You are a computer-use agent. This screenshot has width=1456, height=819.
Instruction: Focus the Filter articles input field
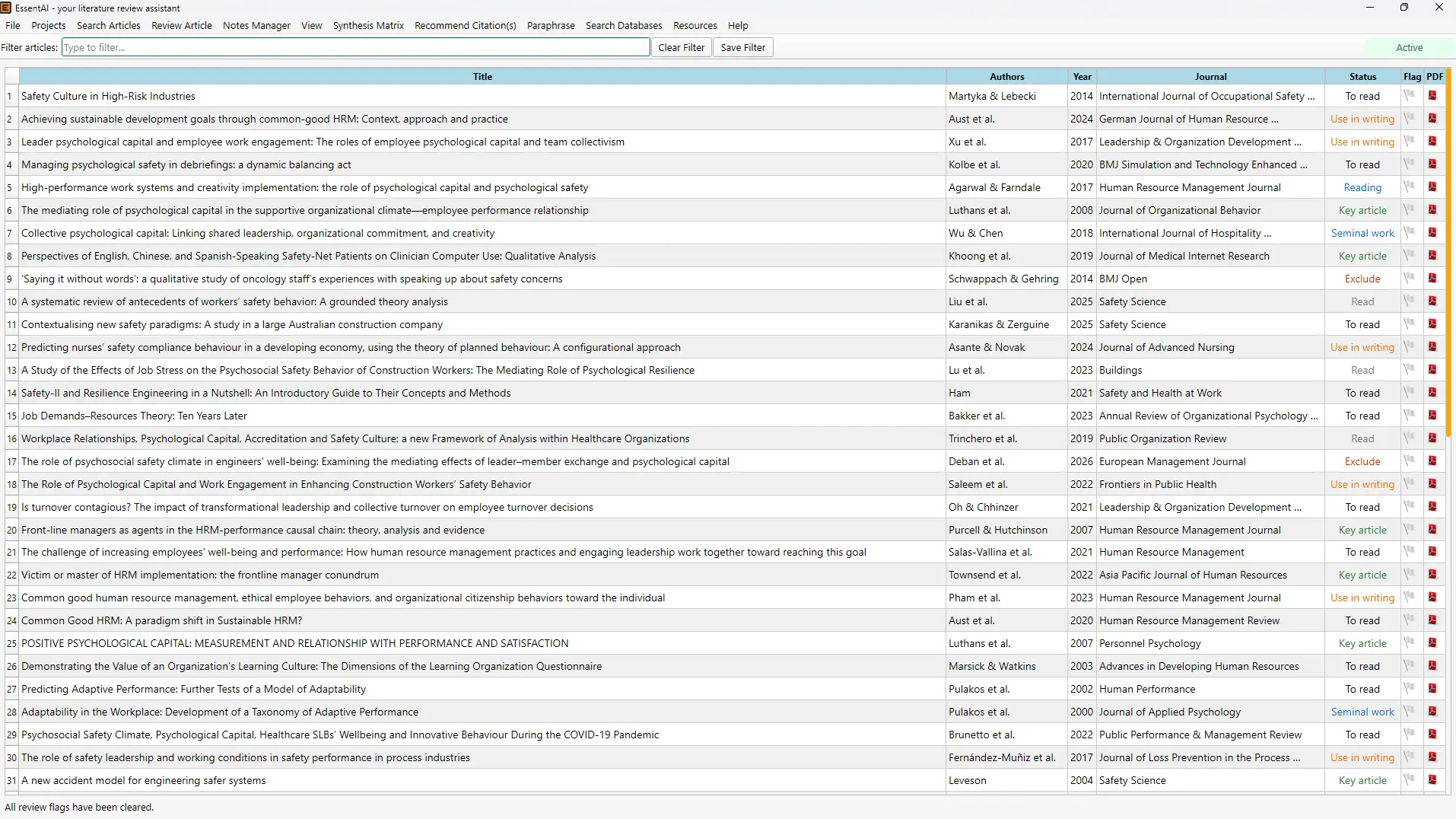(356, 47)
